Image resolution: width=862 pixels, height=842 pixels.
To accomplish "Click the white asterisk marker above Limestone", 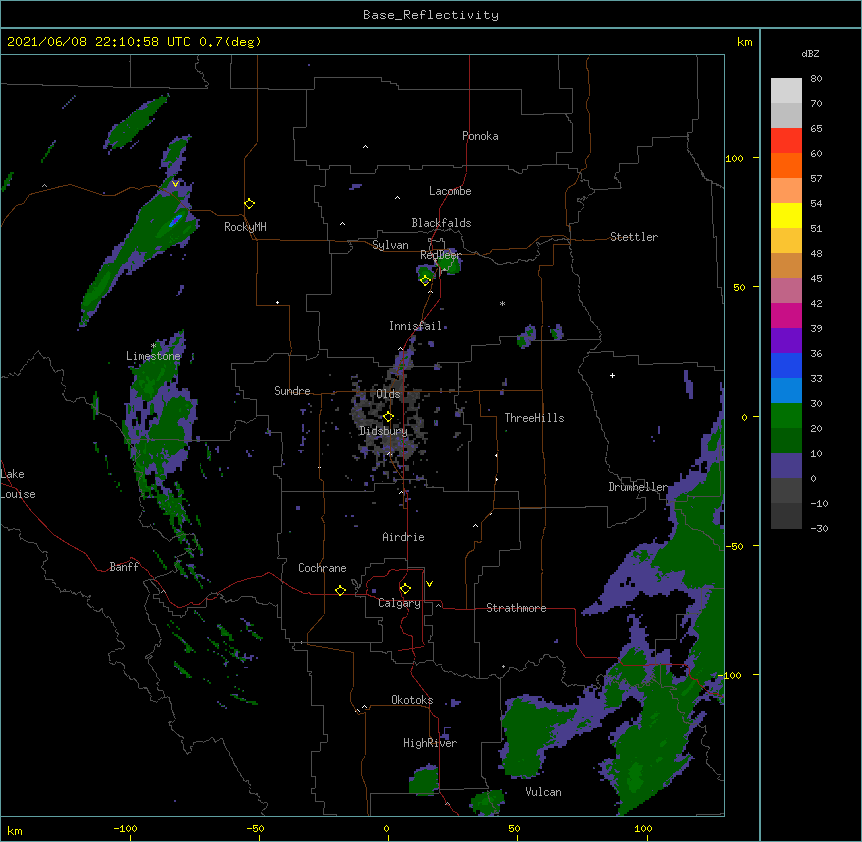I will tap(153, 346).
